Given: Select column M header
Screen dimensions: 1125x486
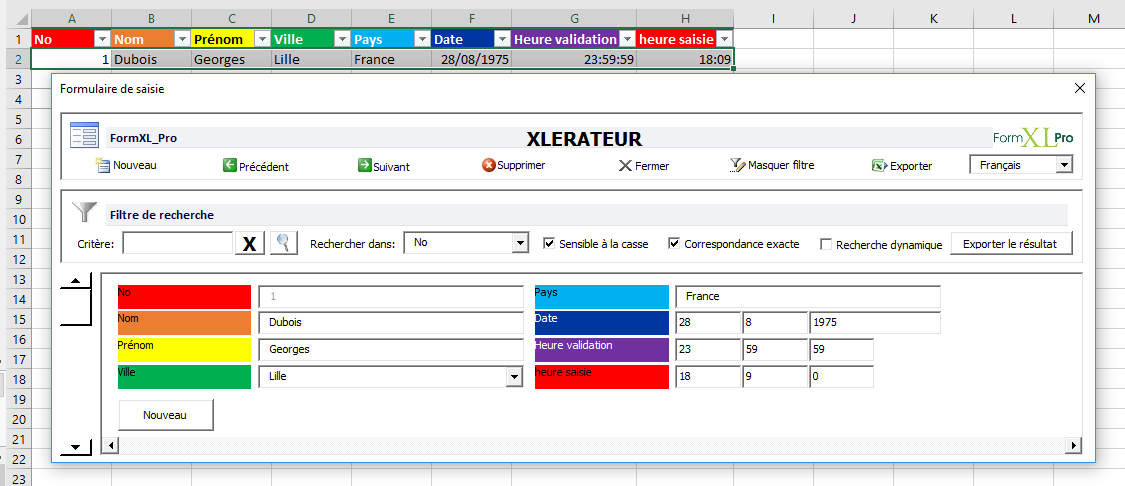Looking at the screenshot, I should pyautogui.click(x=1093, y=19).
